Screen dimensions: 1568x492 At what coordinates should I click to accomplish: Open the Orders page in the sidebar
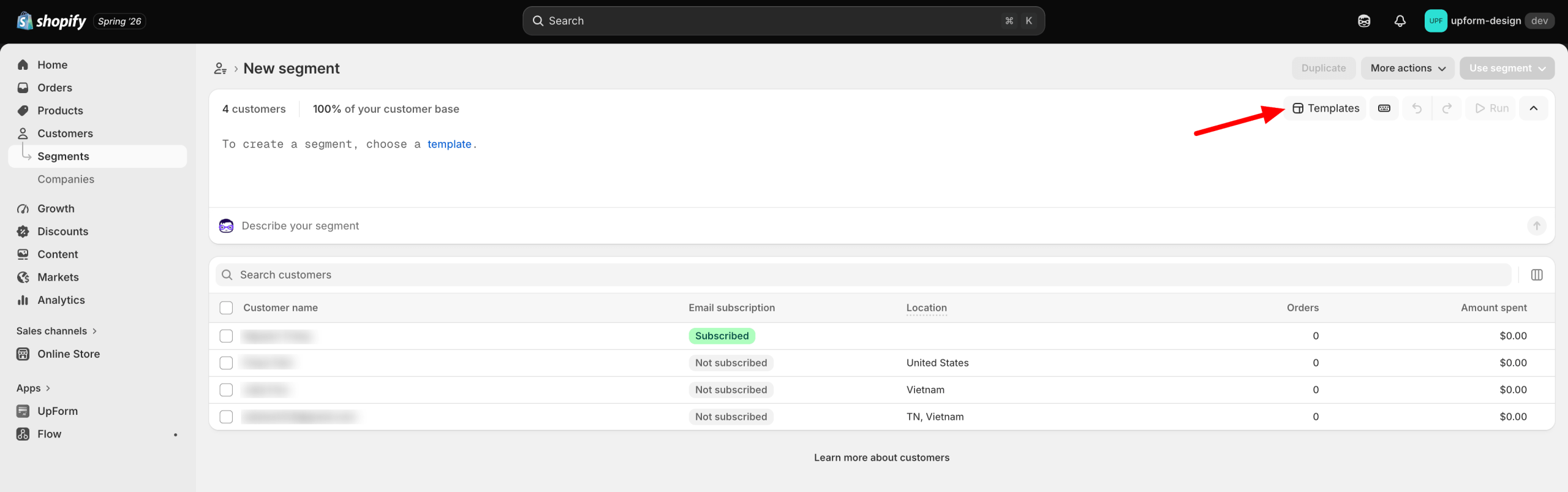pos(98,88)
